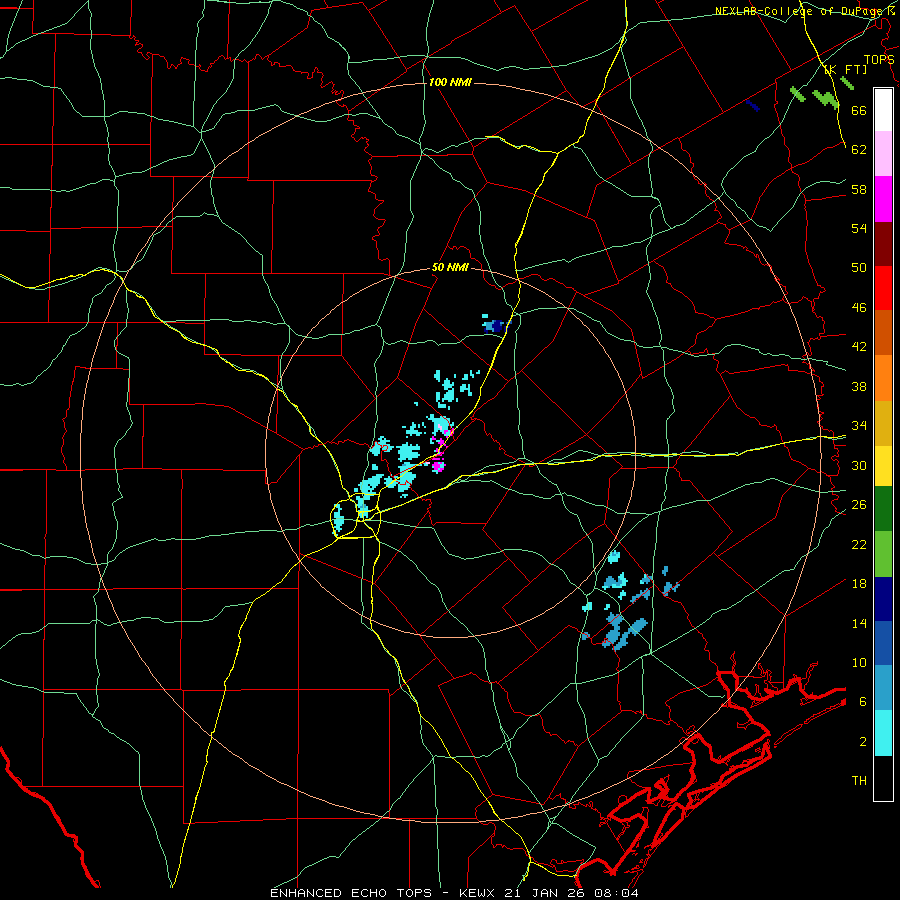
Task: Click the "21 JAN 26" date text
Action: click(544, 893)
